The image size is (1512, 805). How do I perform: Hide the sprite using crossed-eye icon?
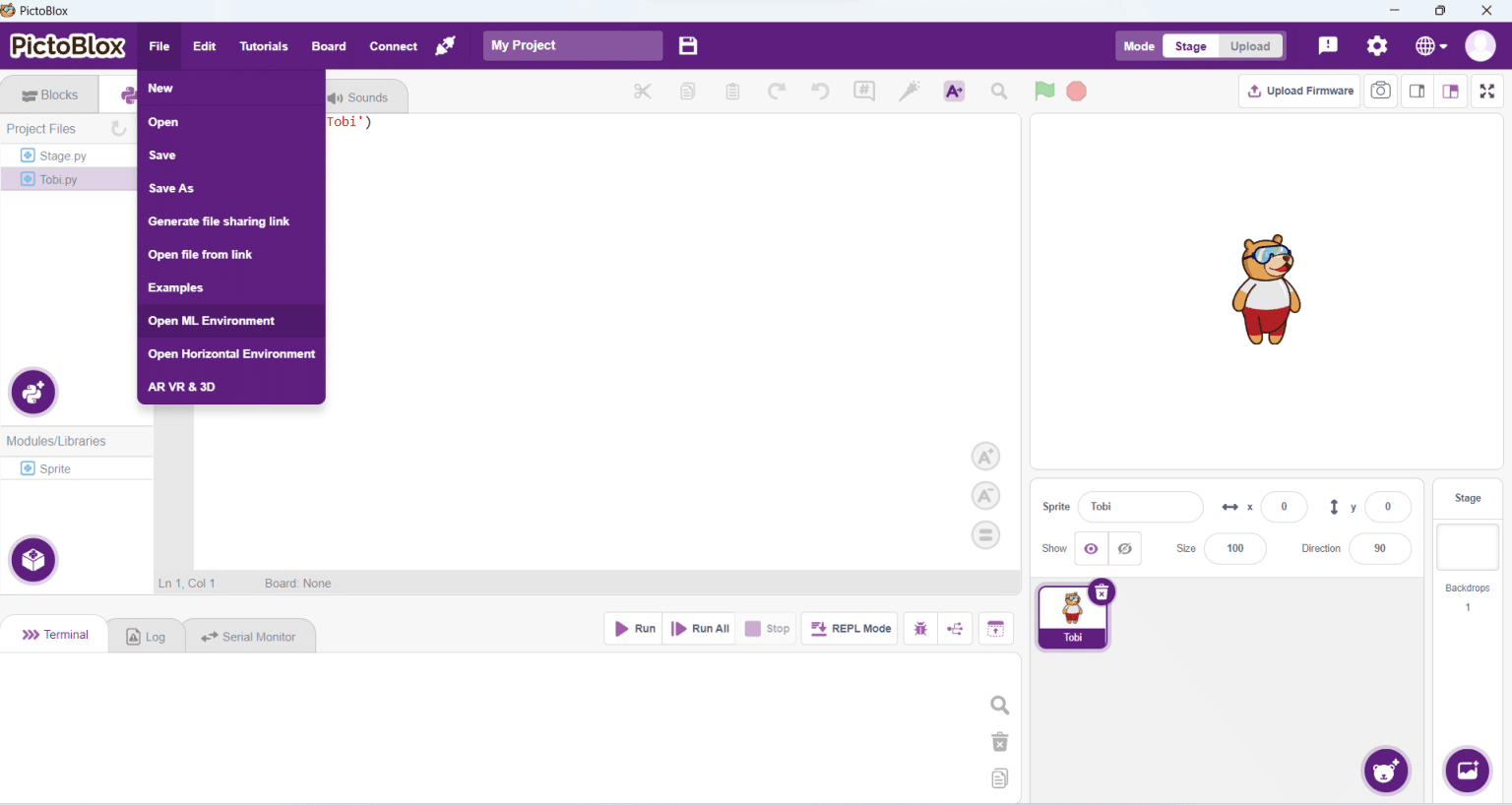pos(1124,548)
